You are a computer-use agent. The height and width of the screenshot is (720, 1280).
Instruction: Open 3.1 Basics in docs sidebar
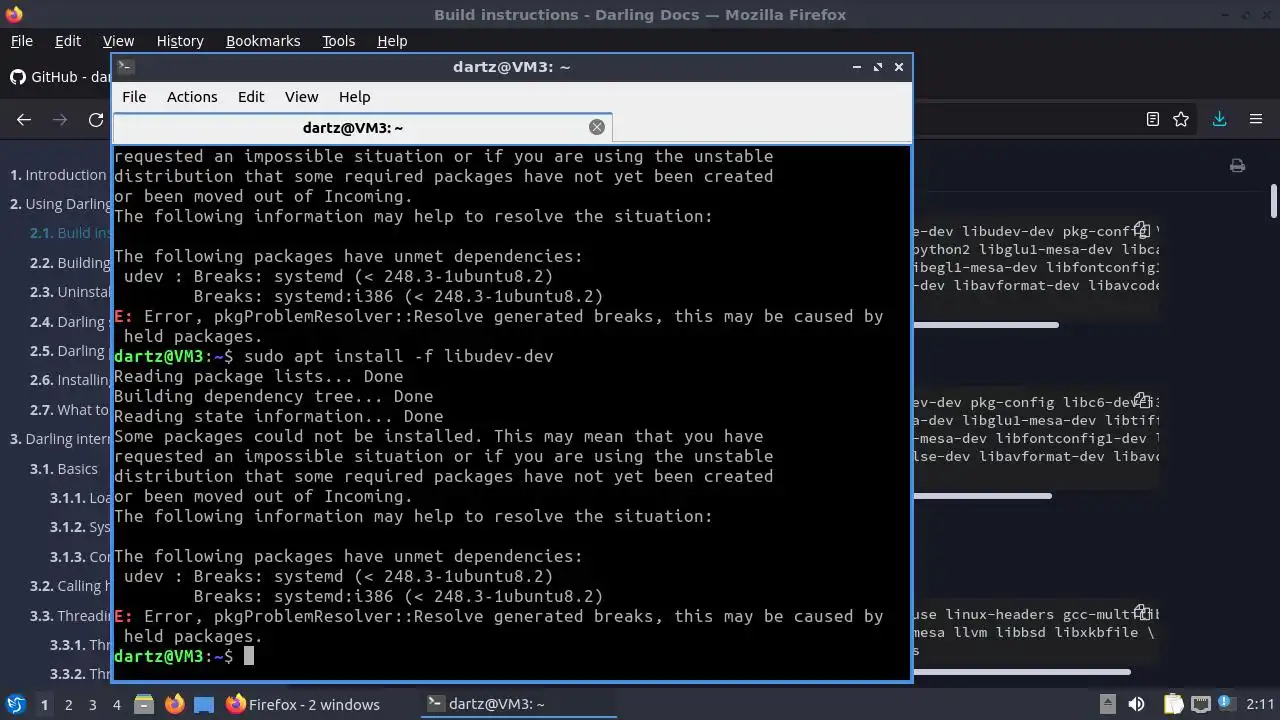coord(64,469)
